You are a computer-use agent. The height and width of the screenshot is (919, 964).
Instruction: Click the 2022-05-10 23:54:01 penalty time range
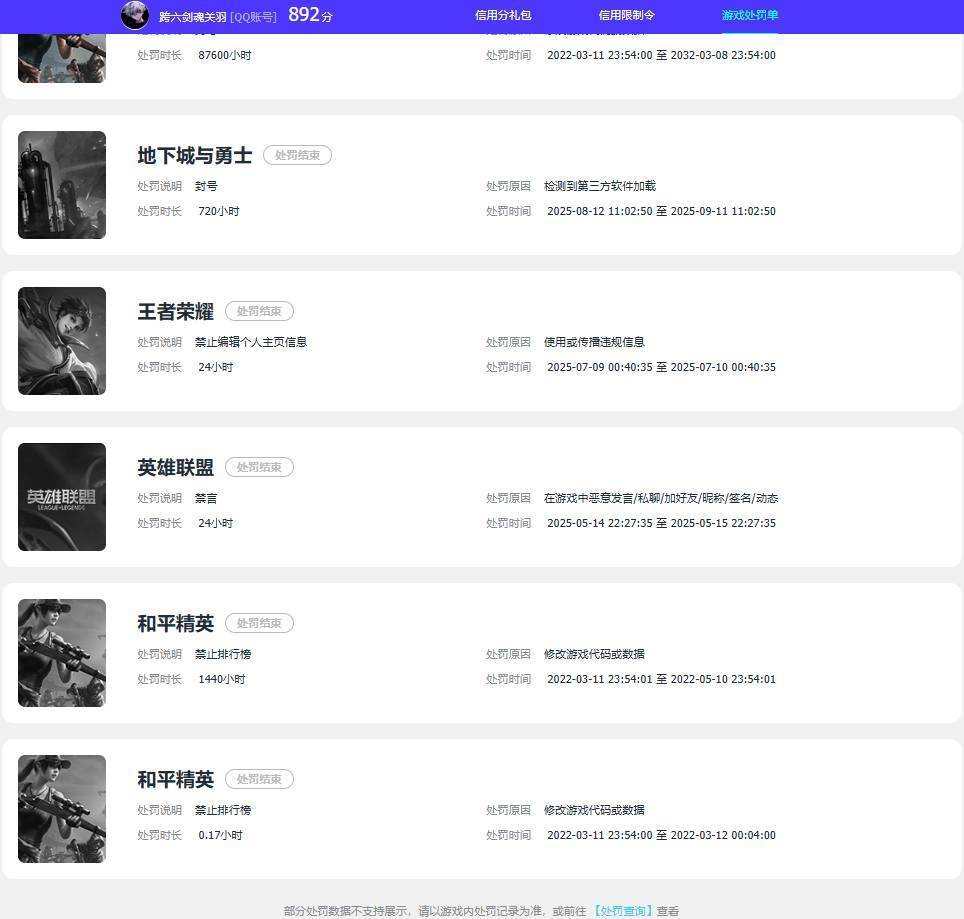click(662, 679)
